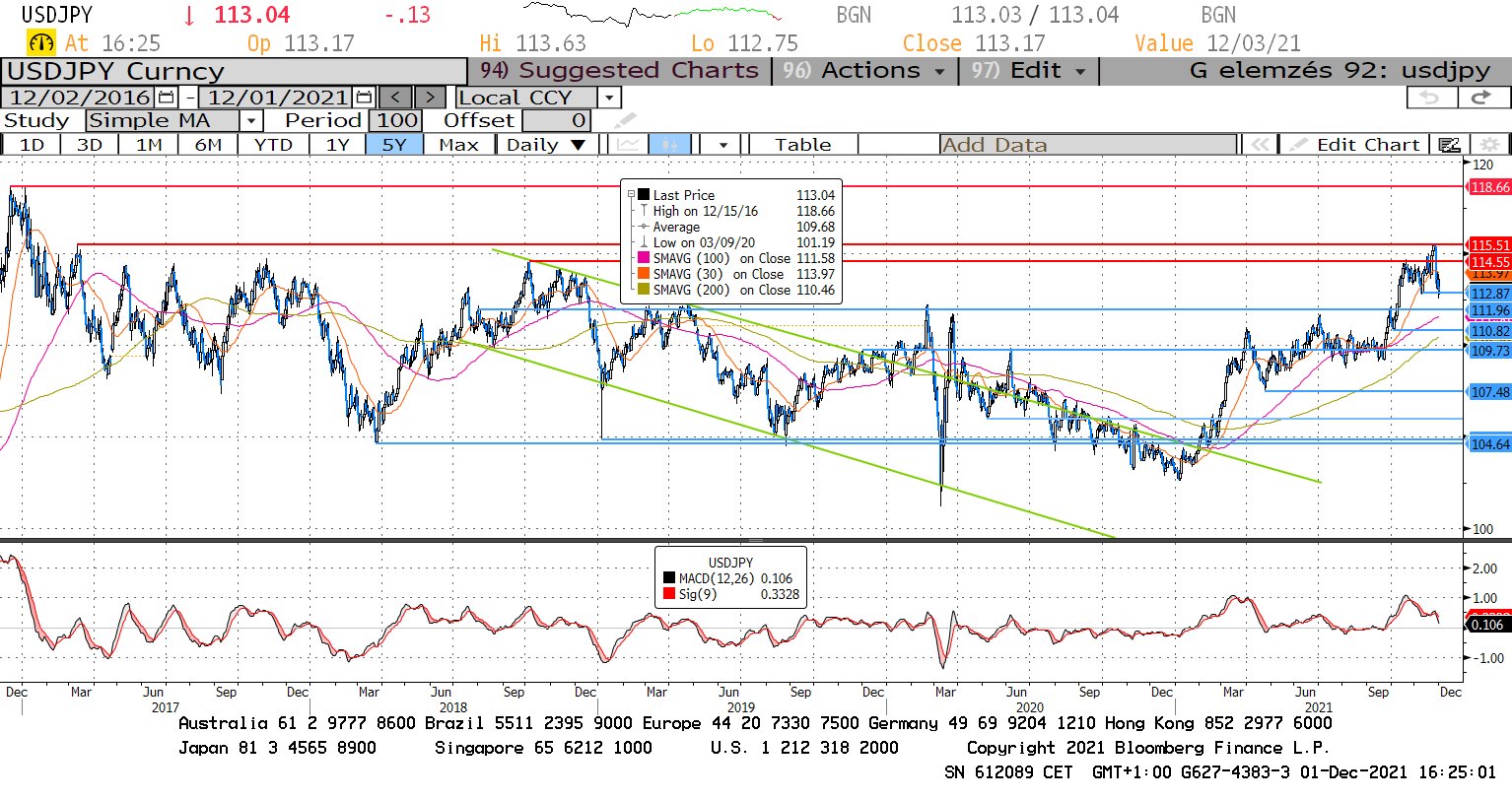Toggle the candlestick chart type button
This screenshot has width=1512, height=801.
[669, 145]
